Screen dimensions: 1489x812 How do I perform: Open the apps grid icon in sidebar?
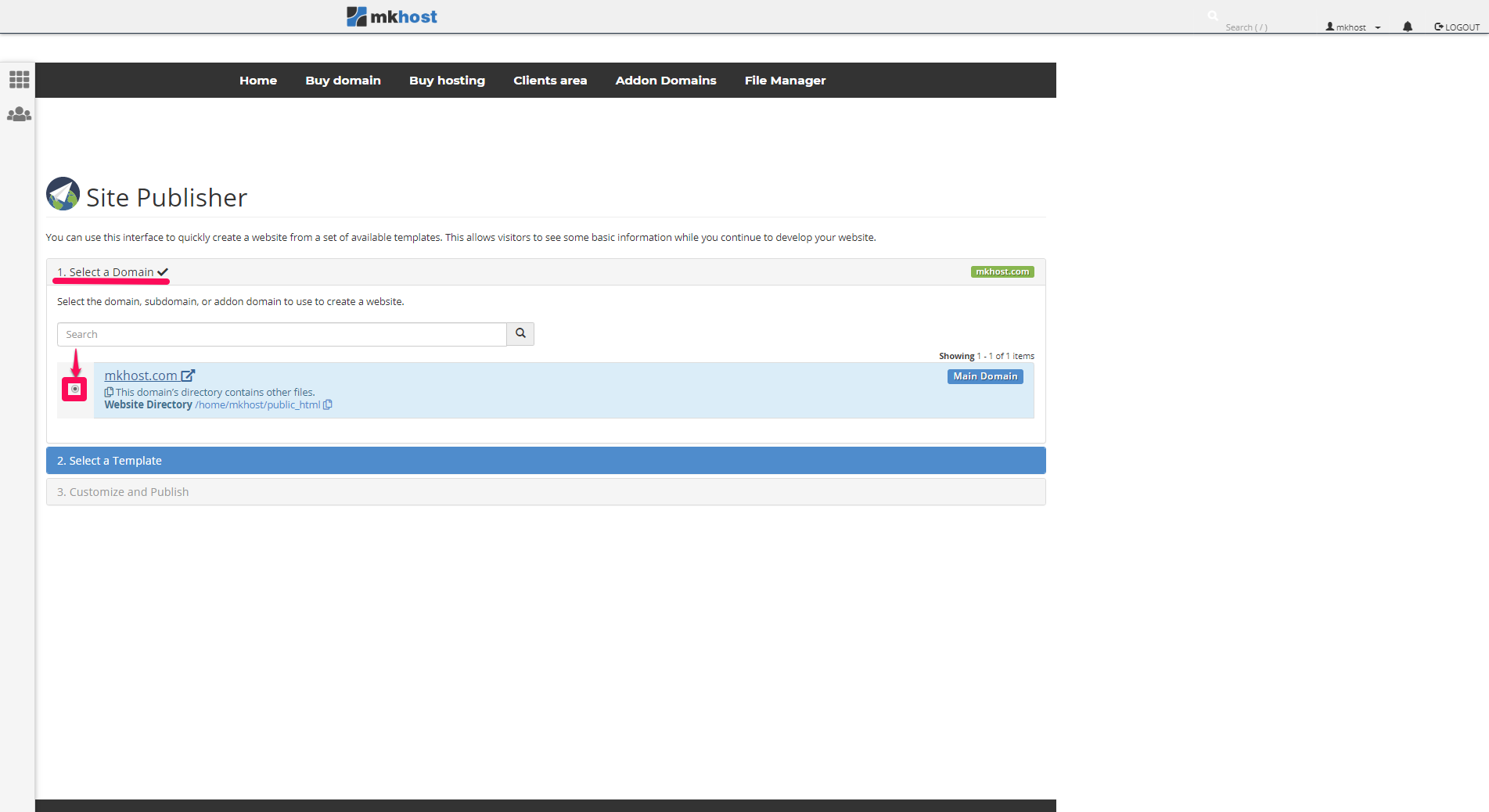[19, 80]
